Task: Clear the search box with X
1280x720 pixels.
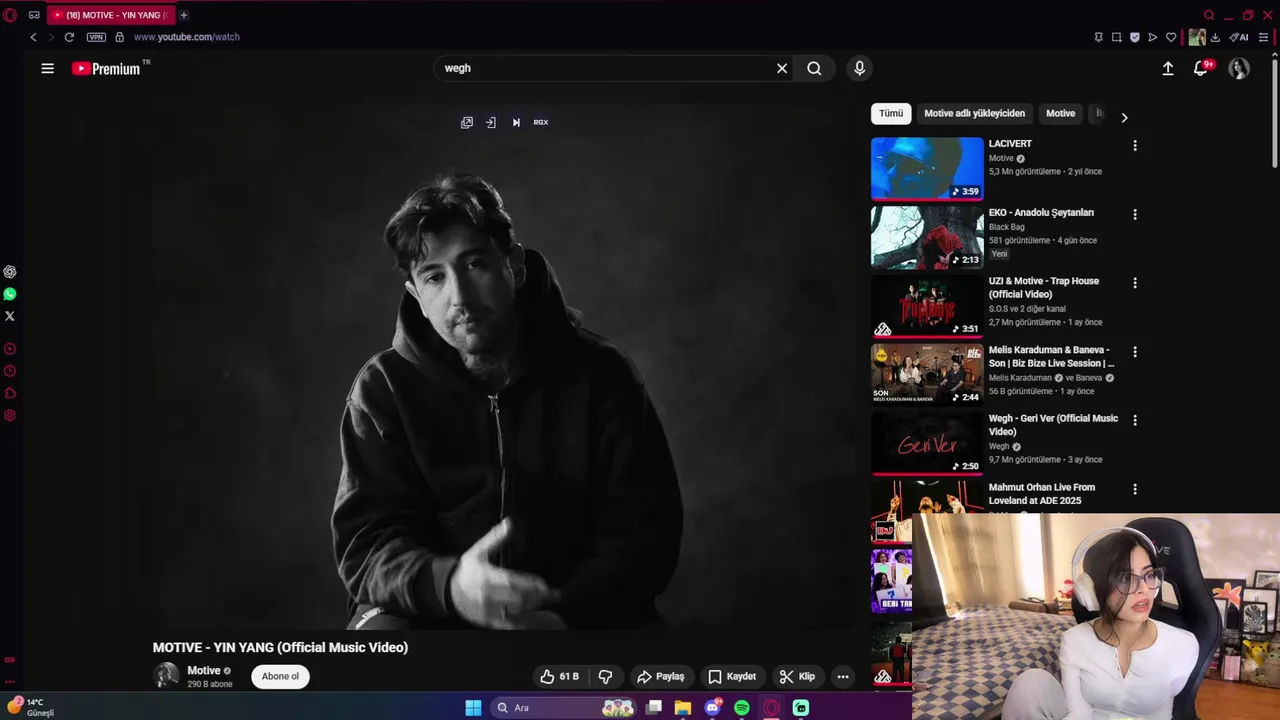Action: point(782,68)
